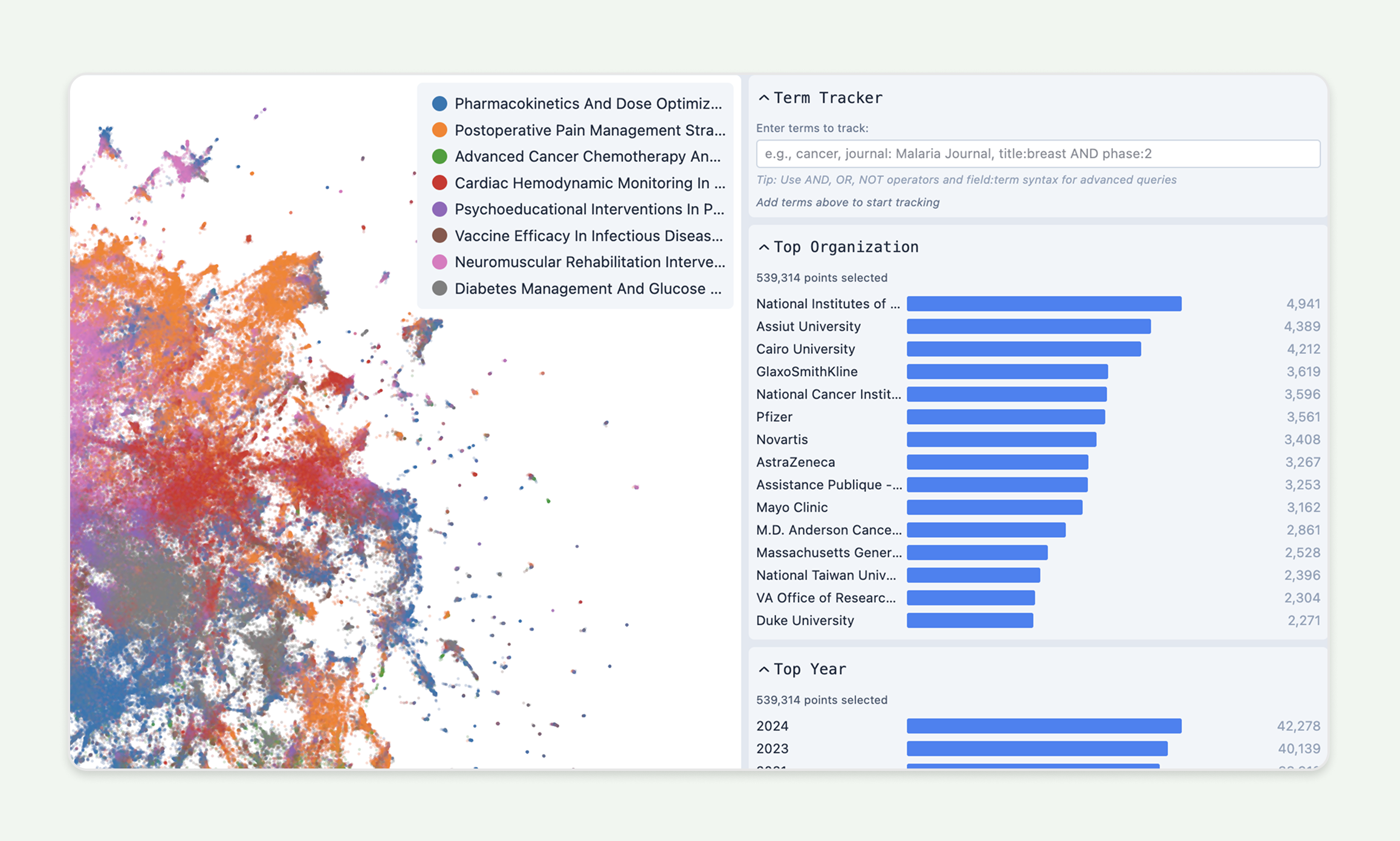Click the terms to track input field
The width and height of the screenshot is (1400, 841).
pos(1038,153)
